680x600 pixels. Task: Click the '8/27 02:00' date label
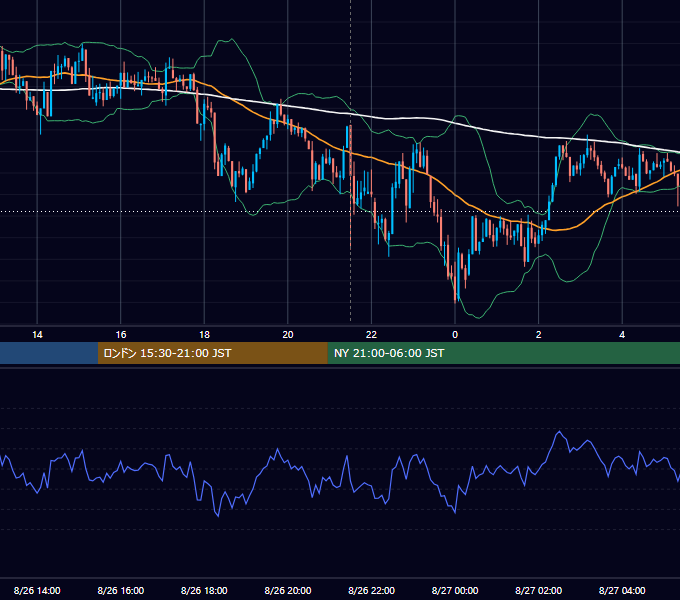tap(539, 590)
